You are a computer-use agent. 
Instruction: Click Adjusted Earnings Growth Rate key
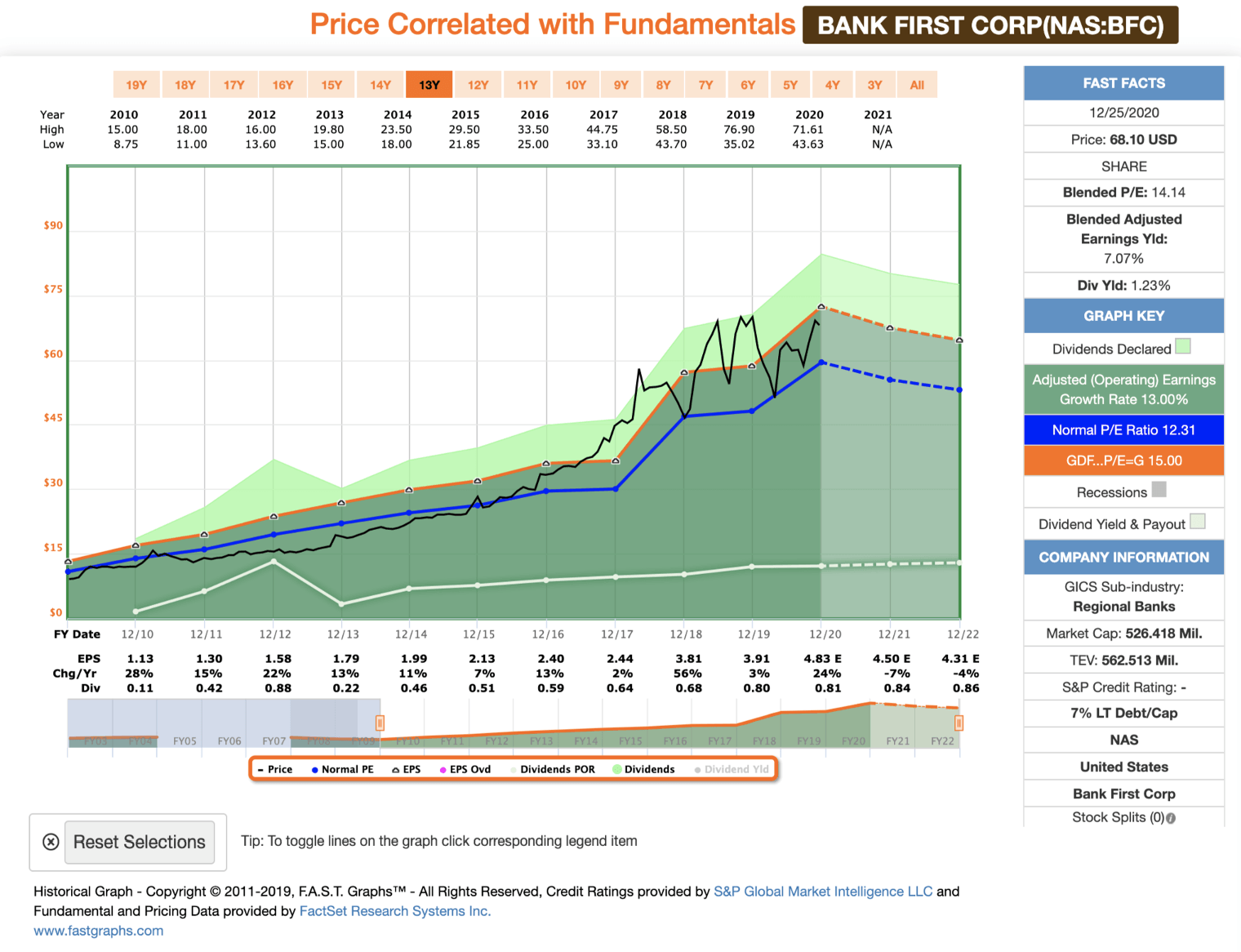[1124, 389]
